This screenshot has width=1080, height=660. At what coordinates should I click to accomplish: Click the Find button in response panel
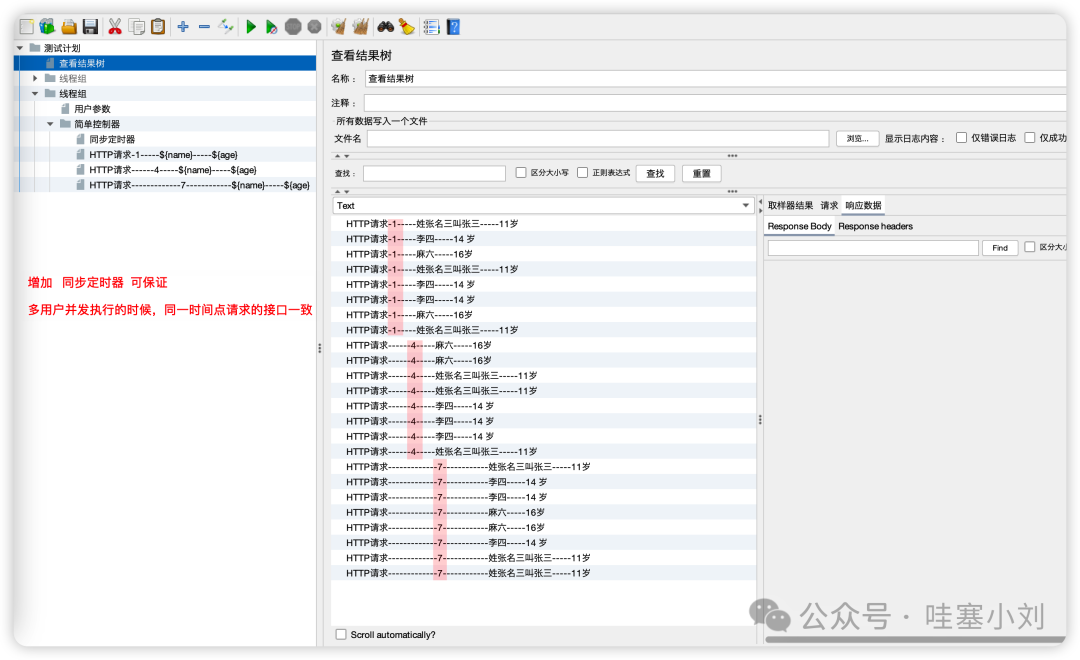click(1000, 248)
